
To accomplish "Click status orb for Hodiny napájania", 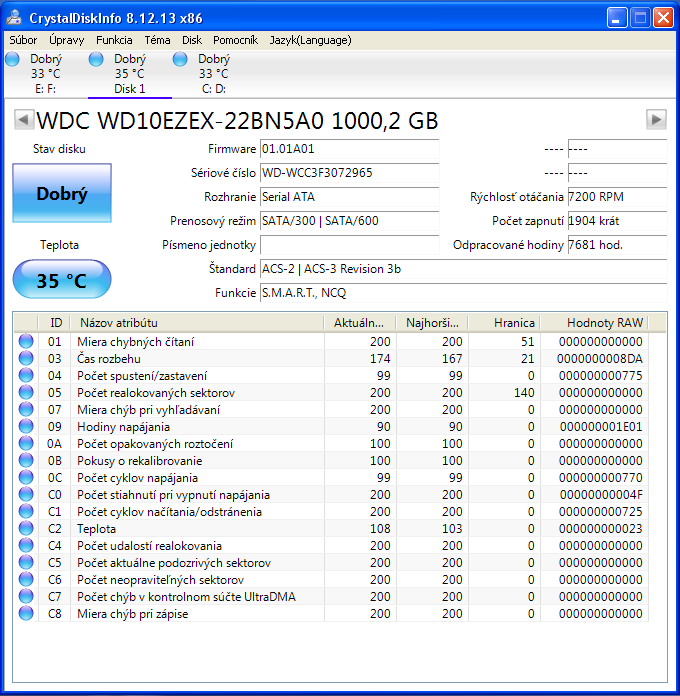I will tap(26, 427).
